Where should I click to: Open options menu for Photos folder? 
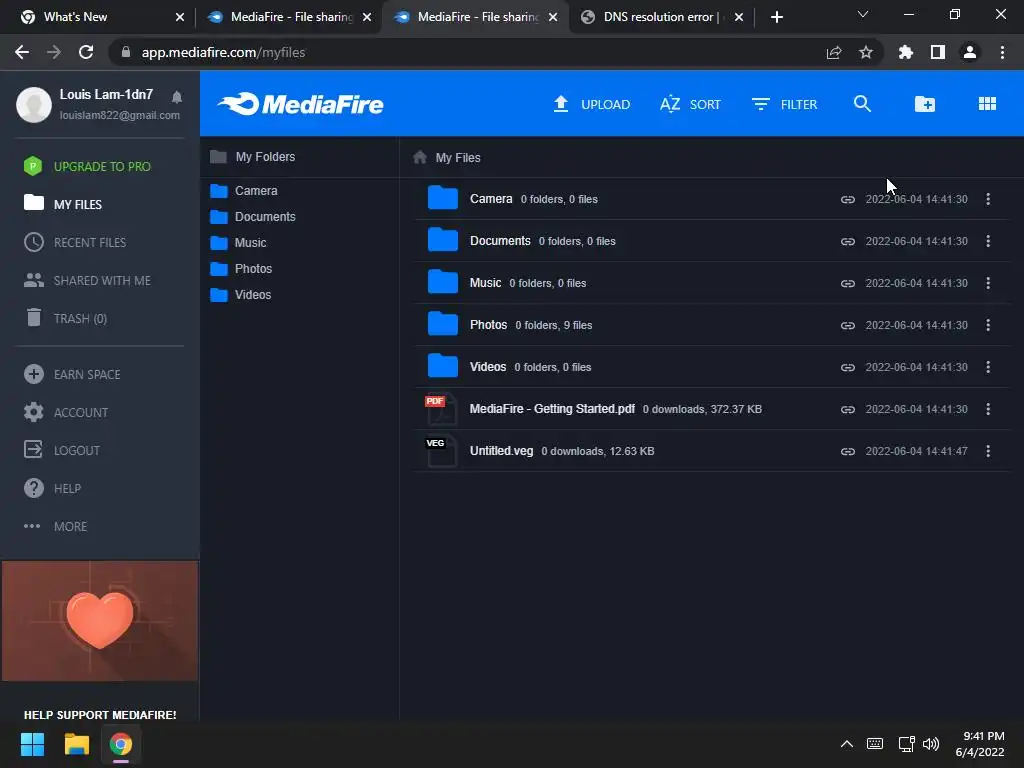coord(988,325)
